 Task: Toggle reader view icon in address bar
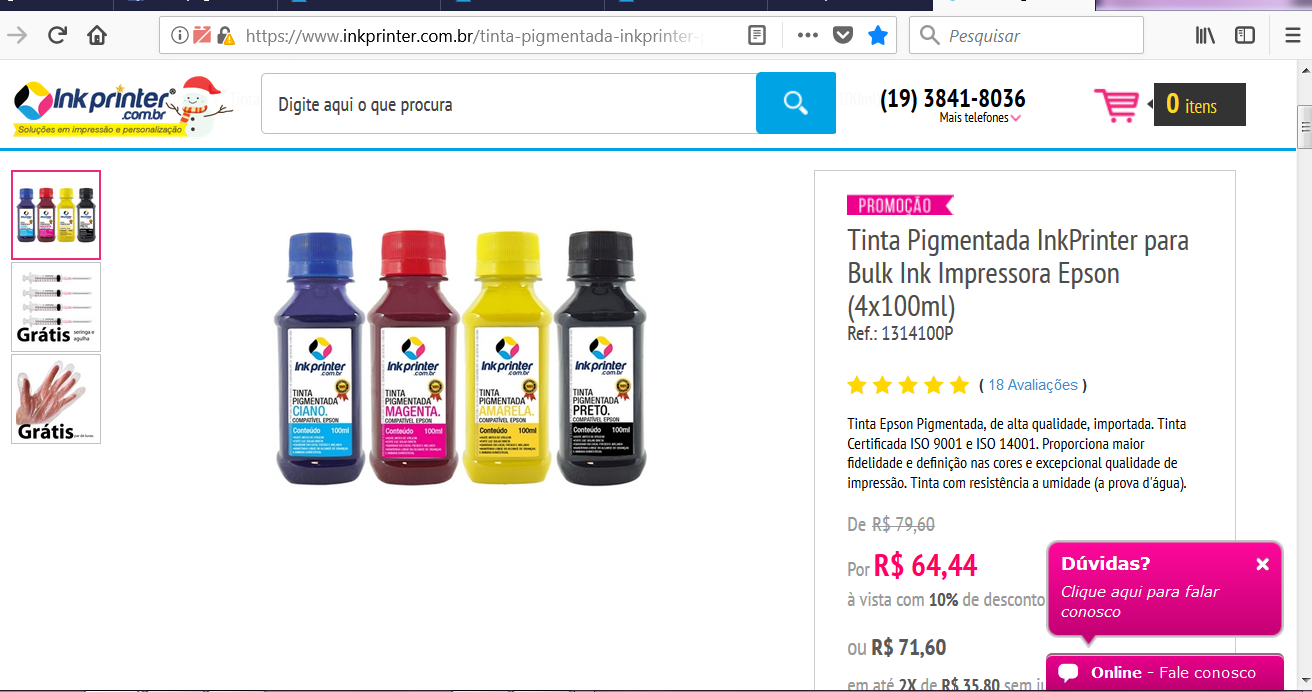click(758, 36)
